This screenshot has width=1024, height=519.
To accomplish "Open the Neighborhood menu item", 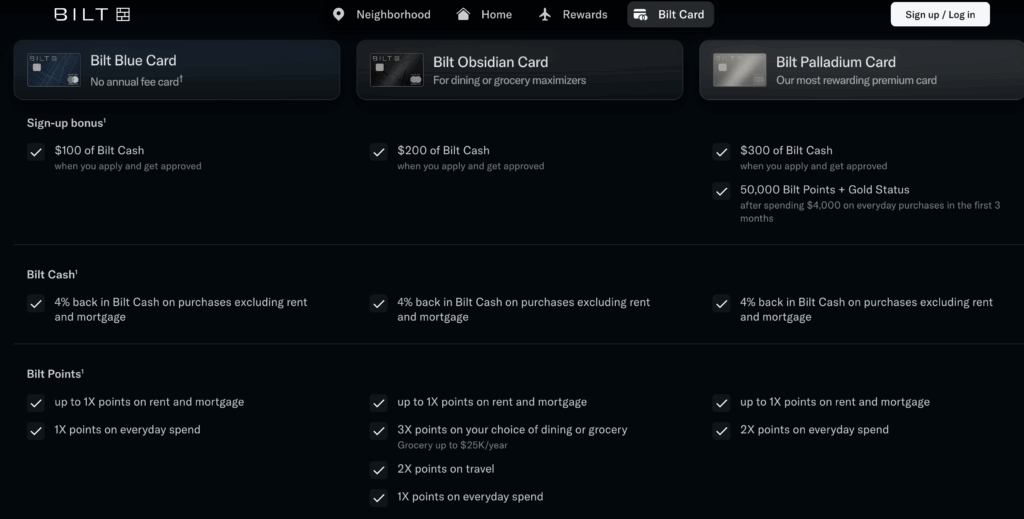I will [x=393, y=14].
